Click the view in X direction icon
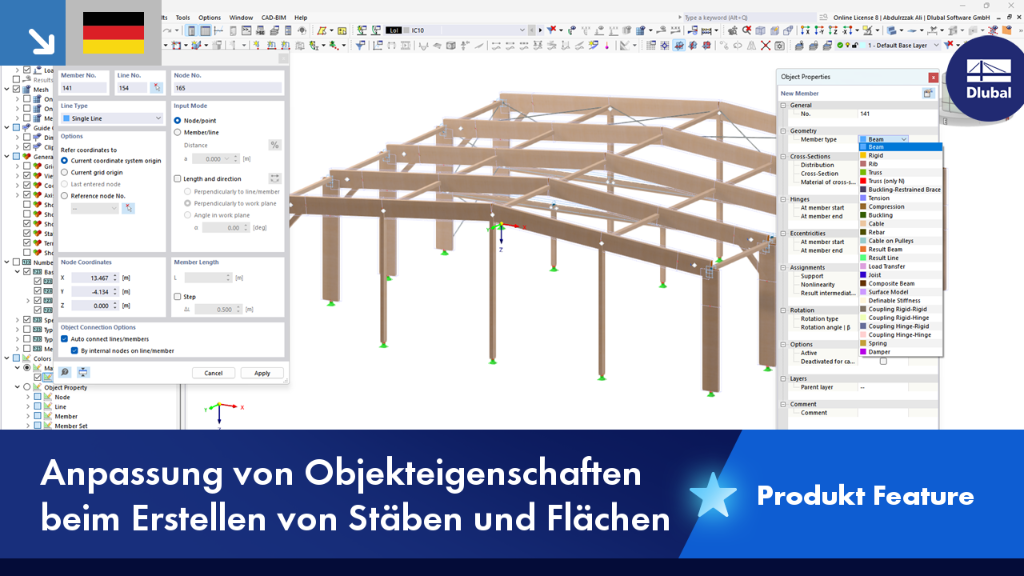 (x=805, y=31)
